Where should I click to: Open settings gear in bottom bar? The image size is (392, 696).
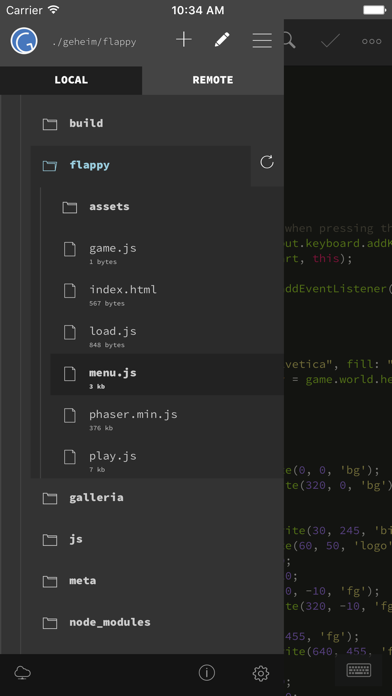261,673
